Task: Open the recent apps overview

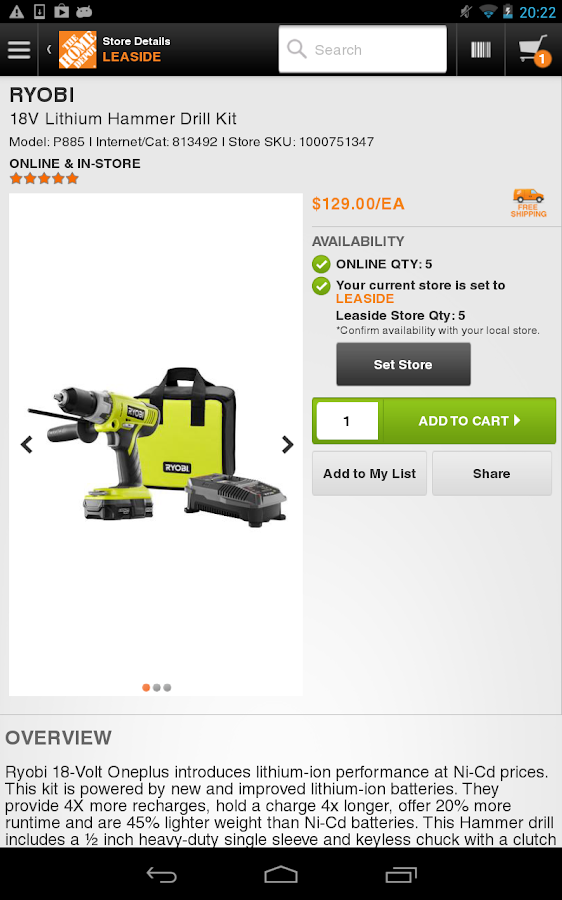Action: click(401, 875)
